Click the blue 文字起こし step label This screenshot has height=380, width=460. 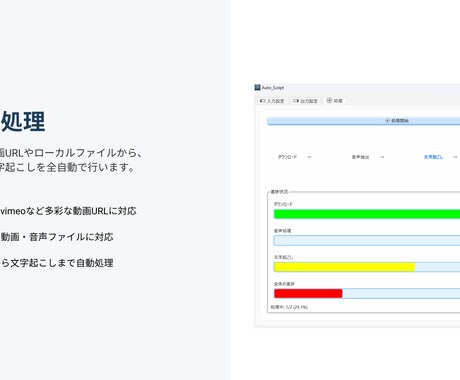coord(433,157)
